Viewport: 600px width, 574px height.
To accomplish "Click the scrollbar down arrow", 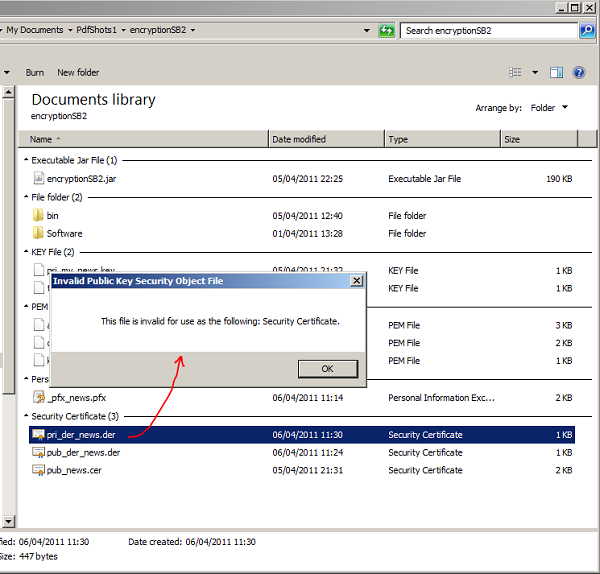I will (x=8, y=521).
